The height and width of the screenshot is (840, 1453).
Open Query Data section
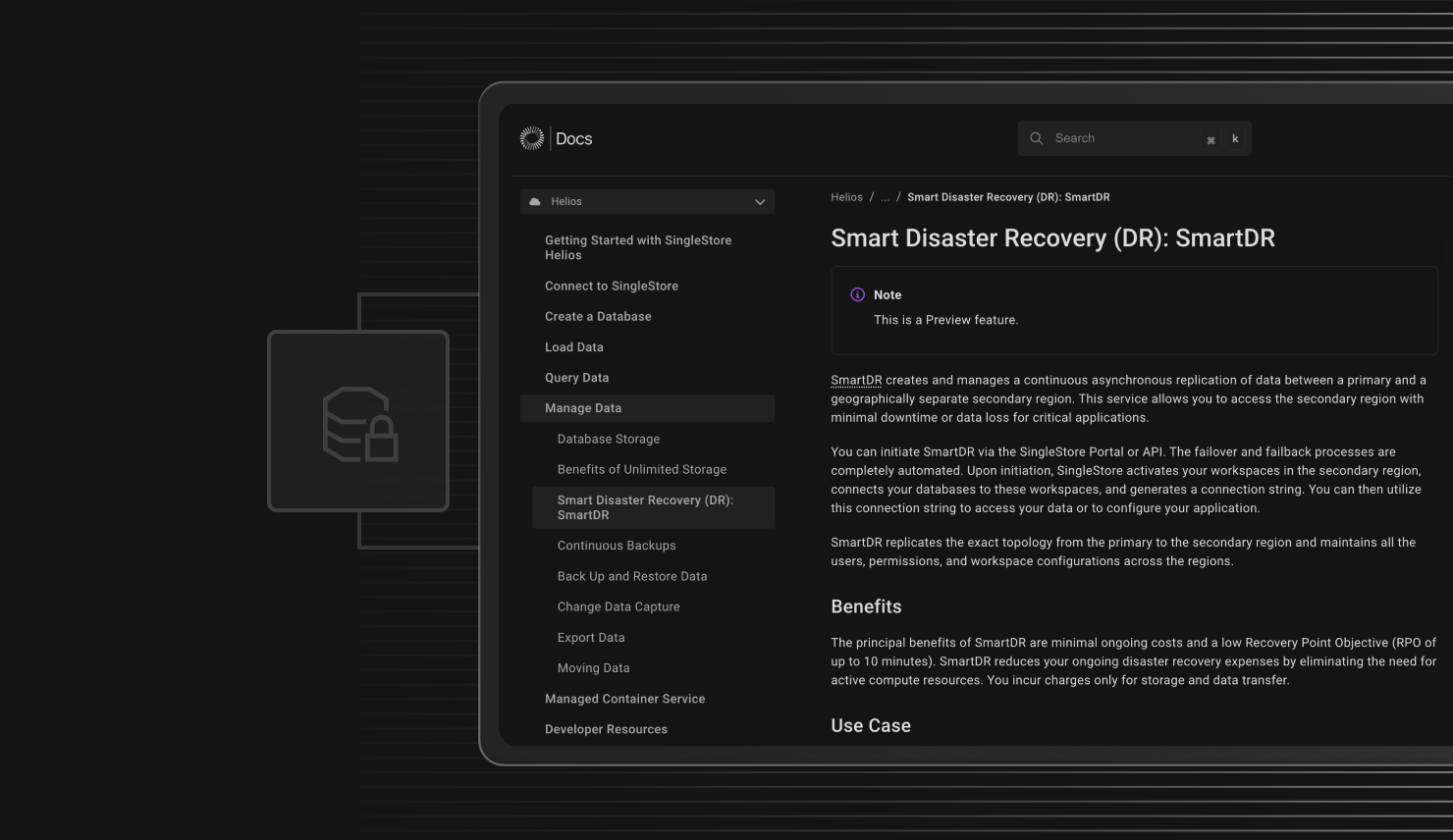(x=576, y=378)
